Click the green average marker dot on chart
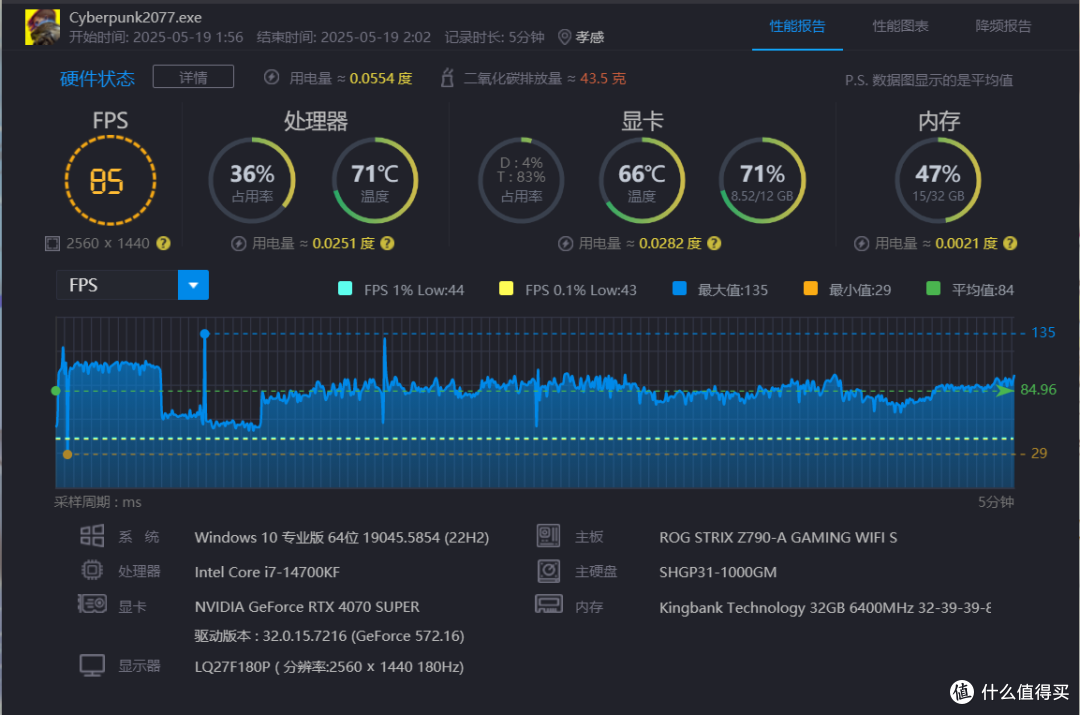The image size is (1080, 715). [x=56, y=391]
